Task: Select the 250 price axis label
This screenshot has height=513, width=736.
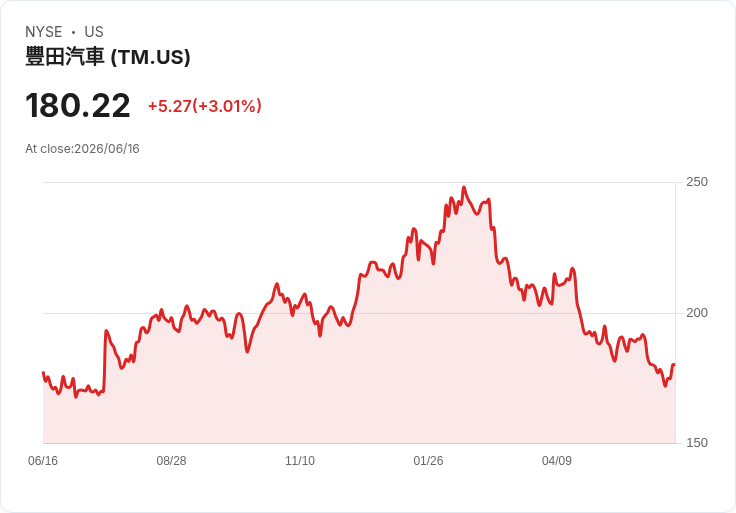Action: coord(697,182)
